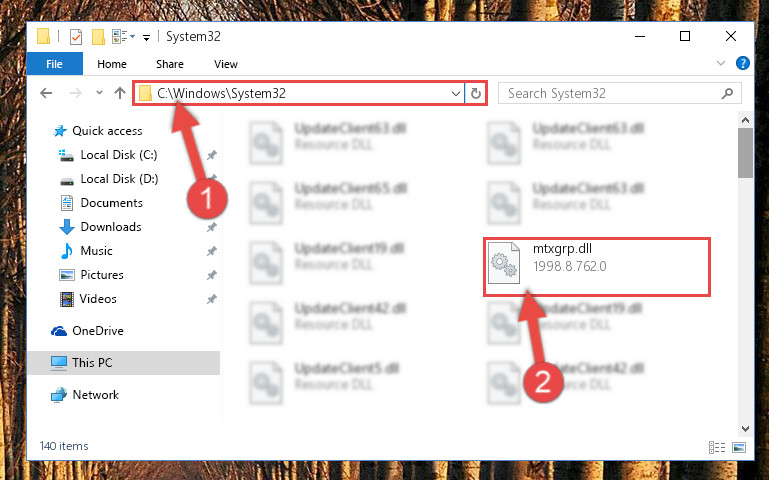Go up one folder level
769x480 pixels.
coord(120,93)
